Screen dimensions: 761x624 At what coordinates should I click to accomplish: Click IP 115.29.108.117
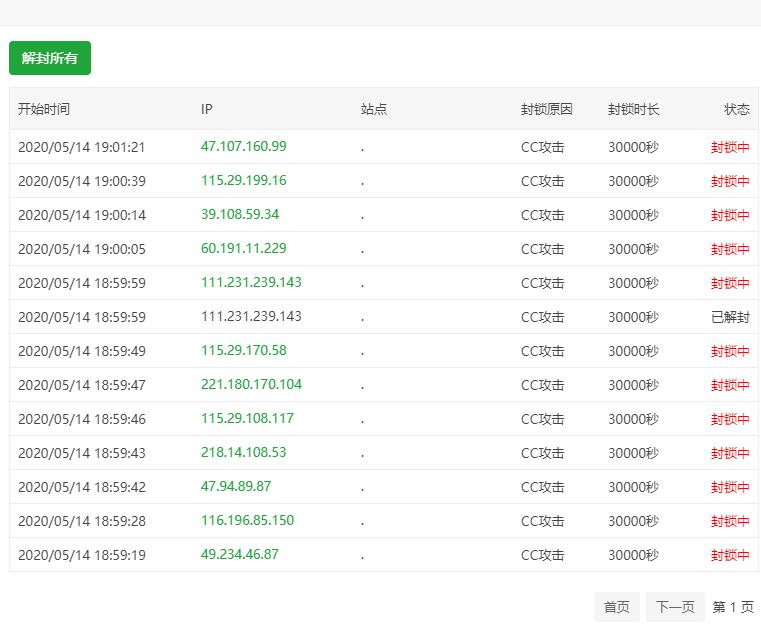pyautogui.click(x=248, y=418)
